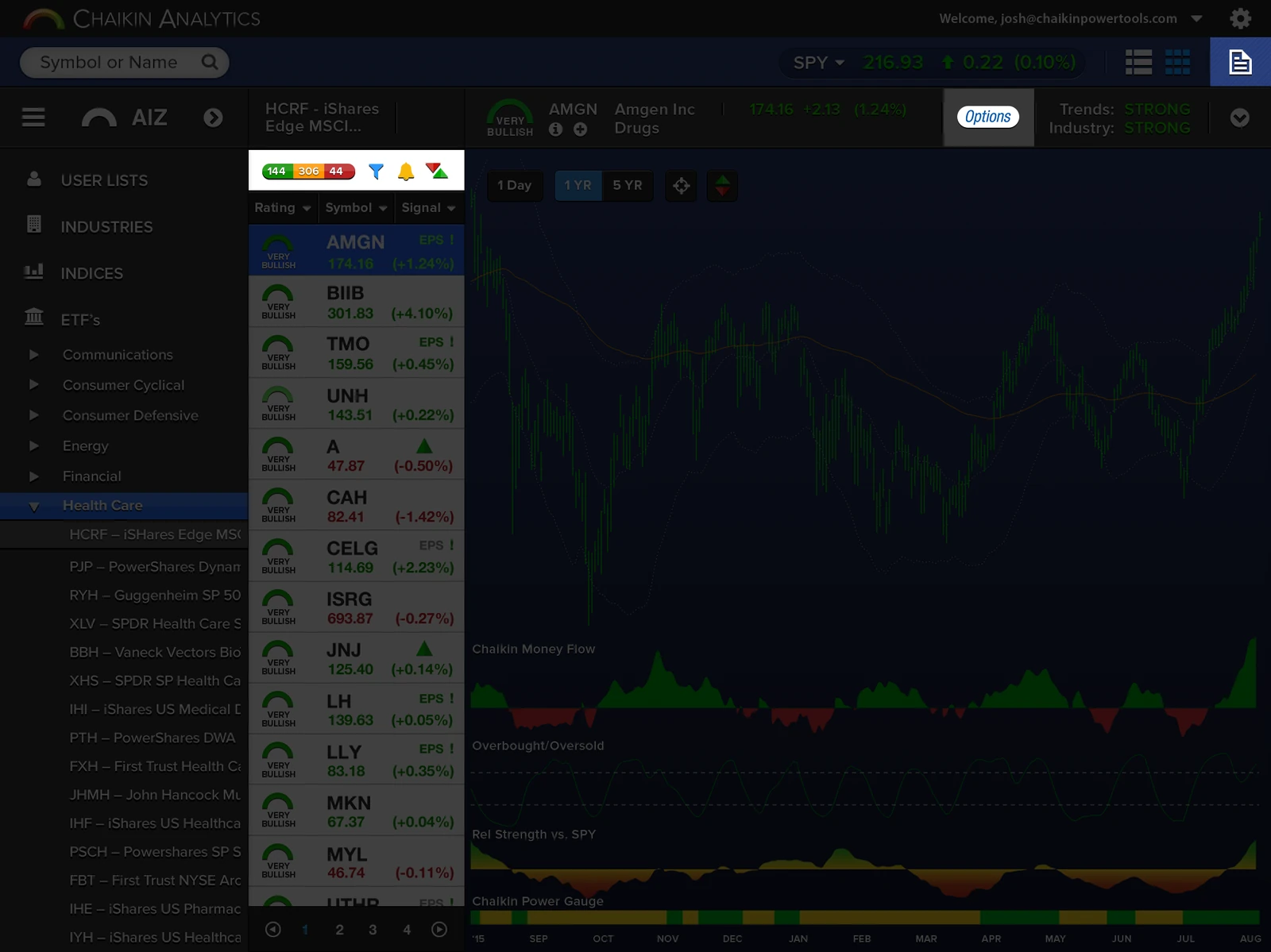Click the Industries building icon
Viewport: 1271px width, 952px height.
(34, 225)
